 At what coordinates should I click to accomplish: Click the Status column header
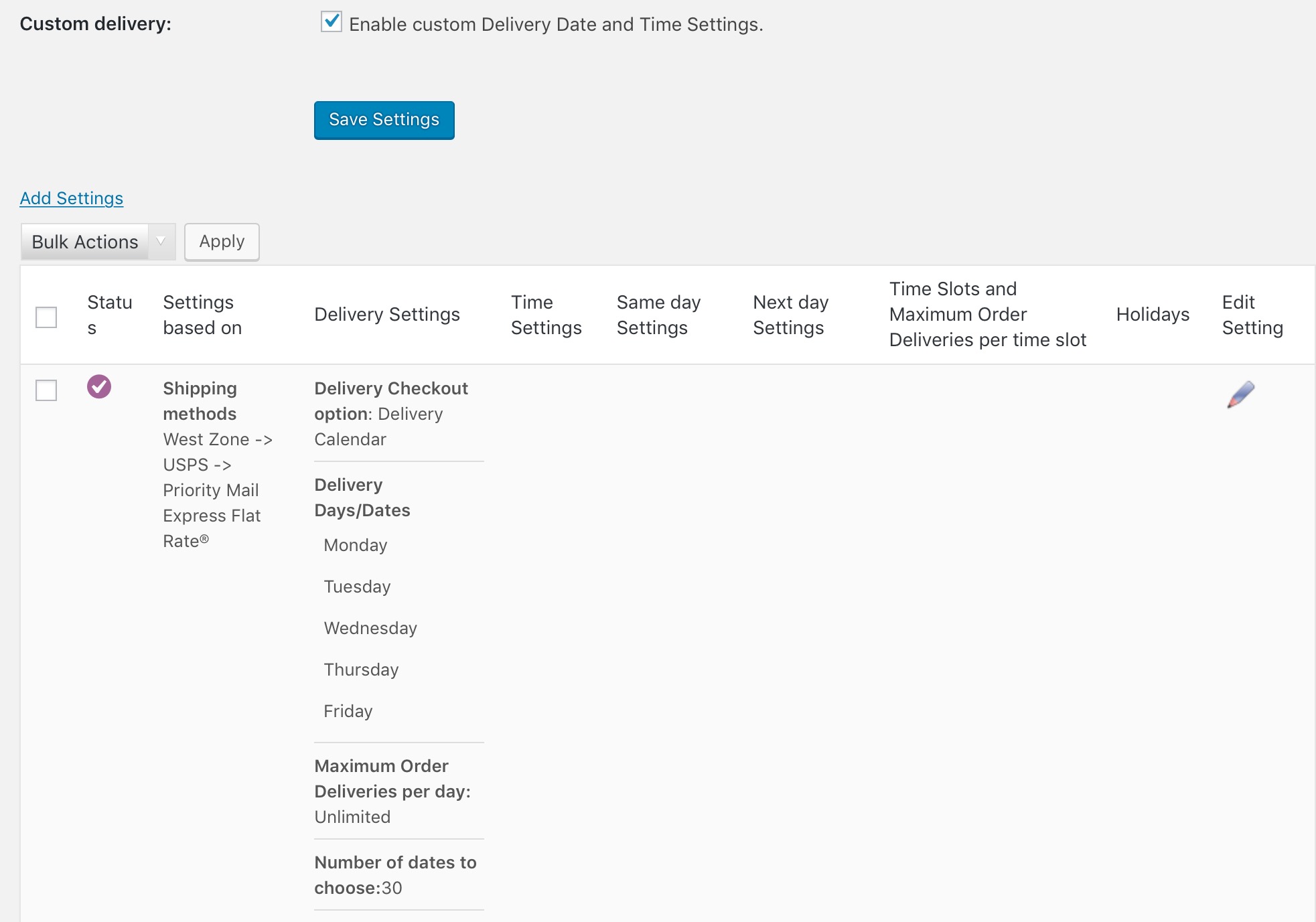tap(109, 315)
